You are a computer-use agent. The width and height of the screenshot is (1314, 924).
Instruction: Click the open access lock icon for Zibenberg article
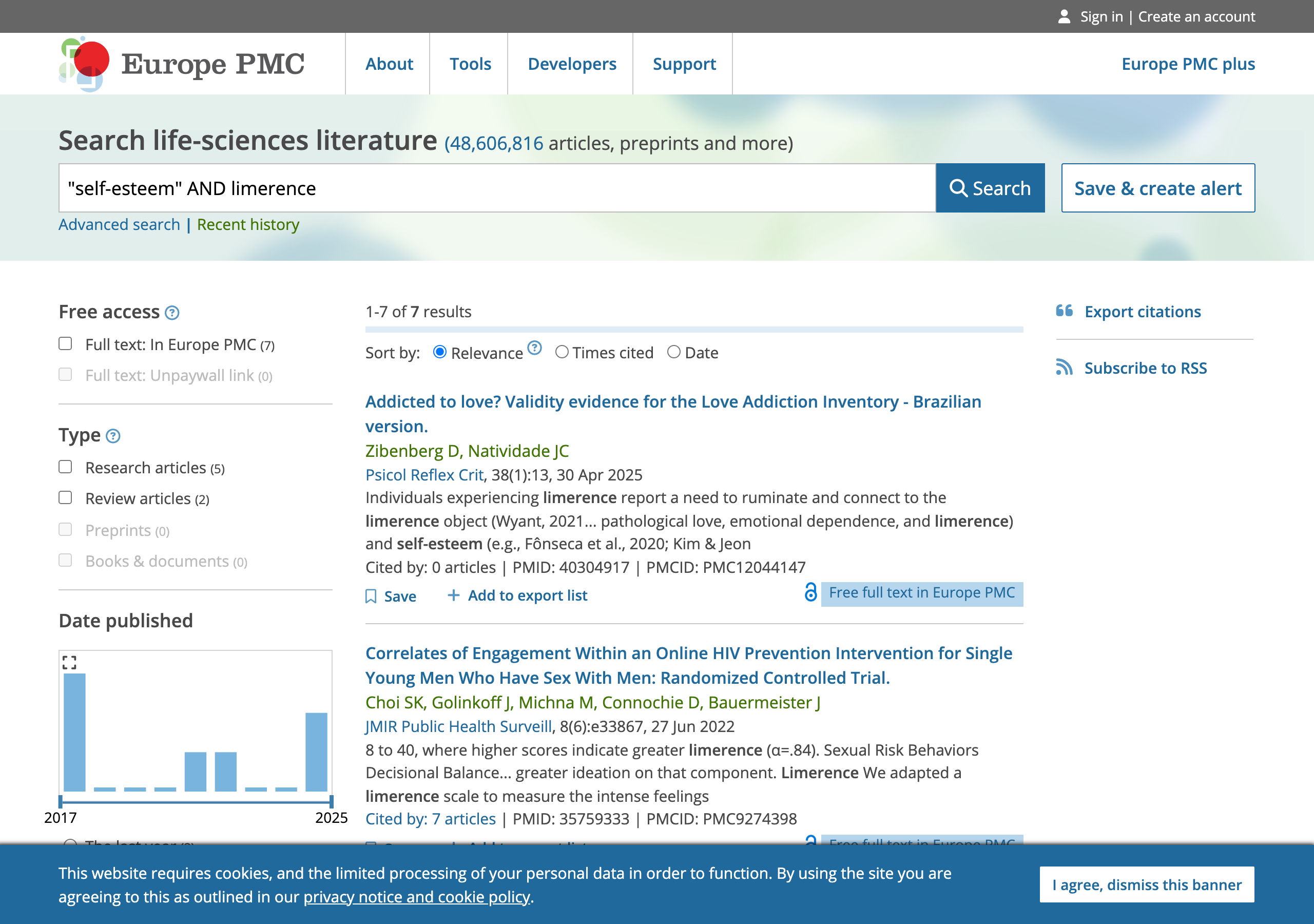tap(810, 592)
